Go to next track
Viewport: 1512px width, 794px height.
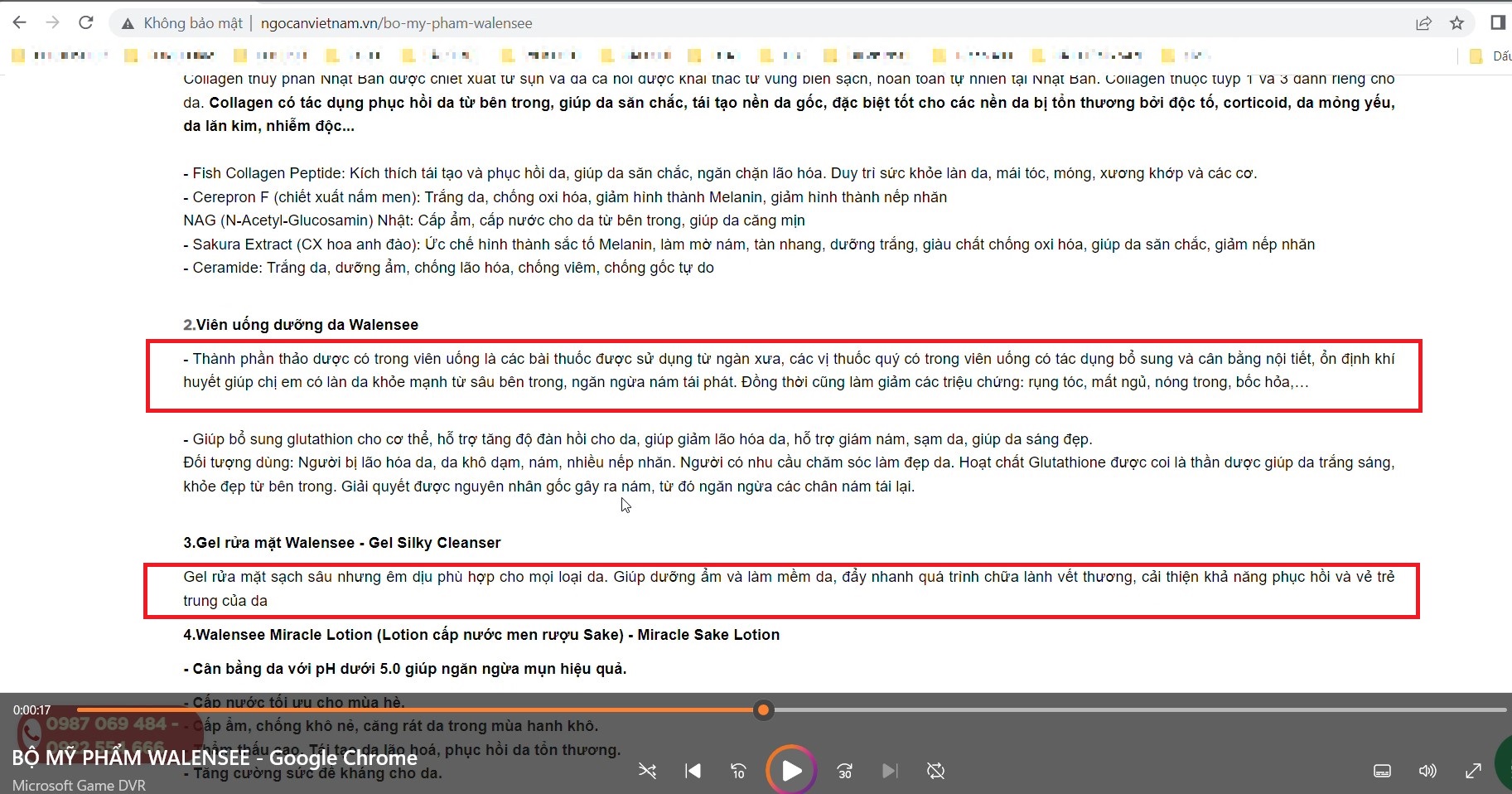pos(890,771)
